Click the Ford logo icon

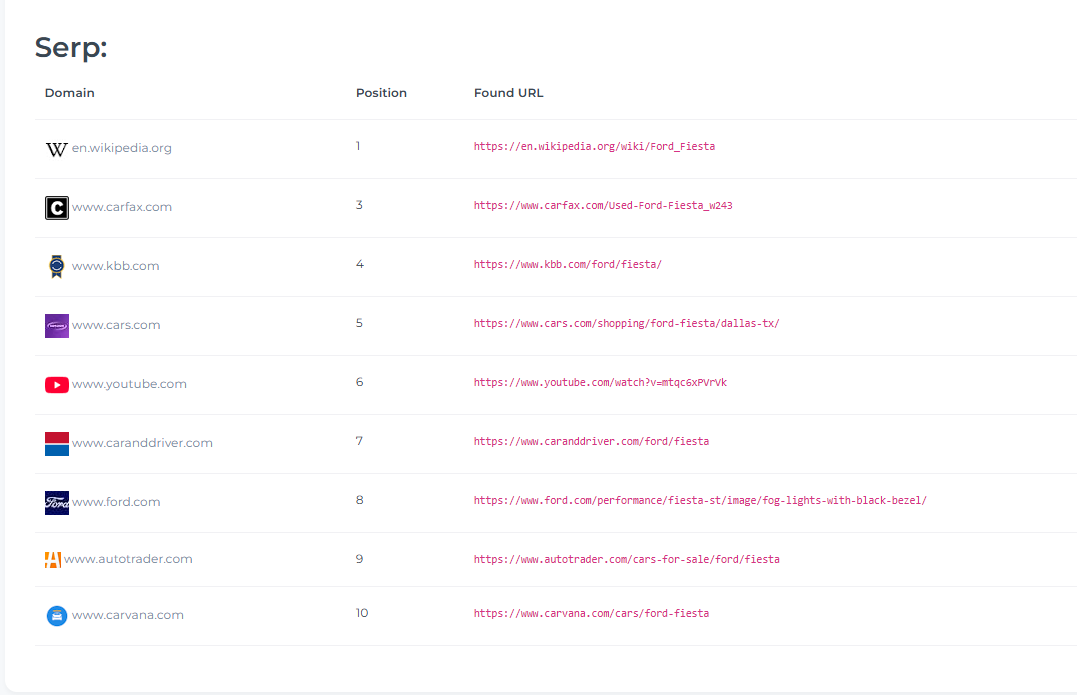point(56,502)
